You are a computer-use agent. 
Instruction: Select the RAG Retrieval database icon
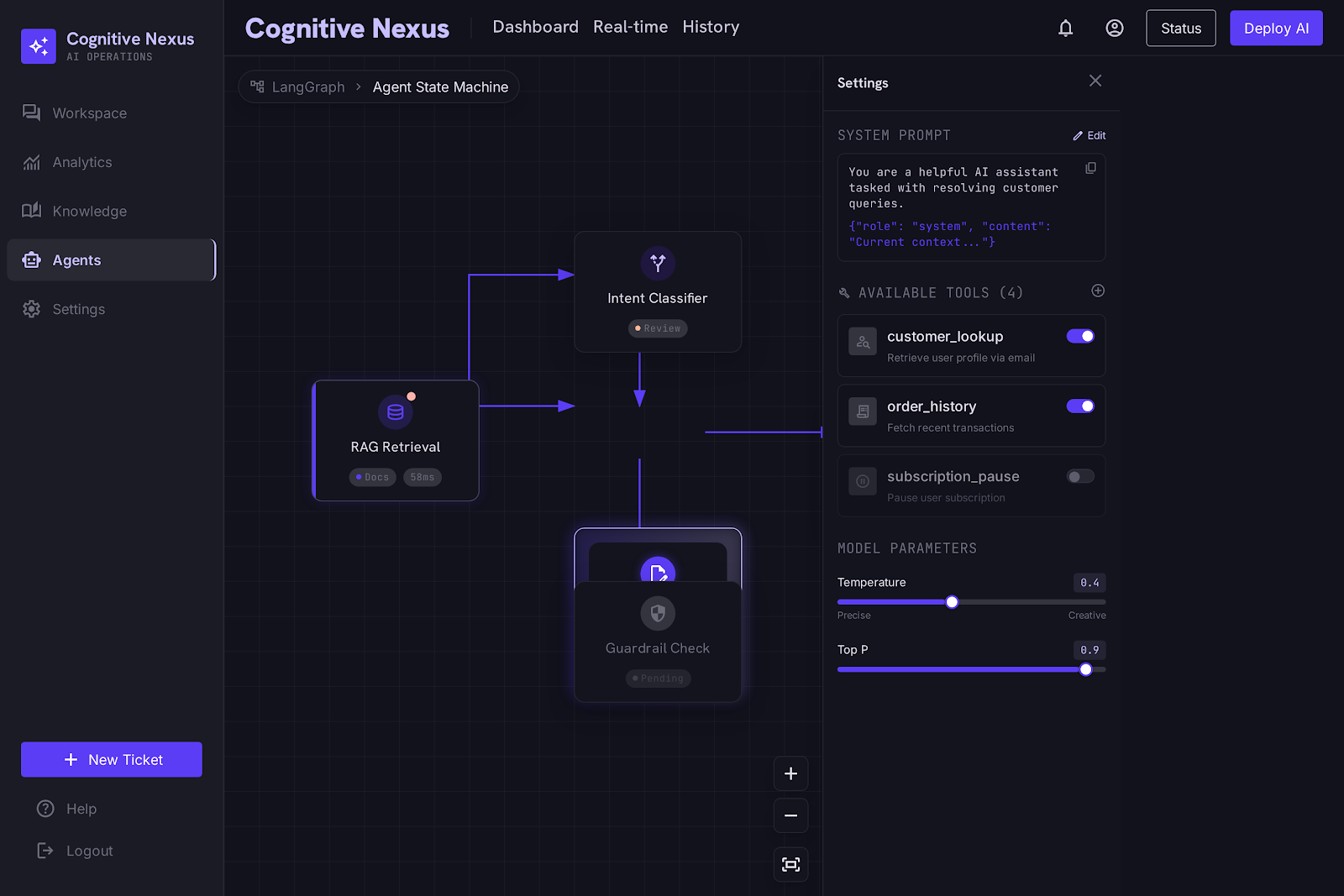point(396,412)
